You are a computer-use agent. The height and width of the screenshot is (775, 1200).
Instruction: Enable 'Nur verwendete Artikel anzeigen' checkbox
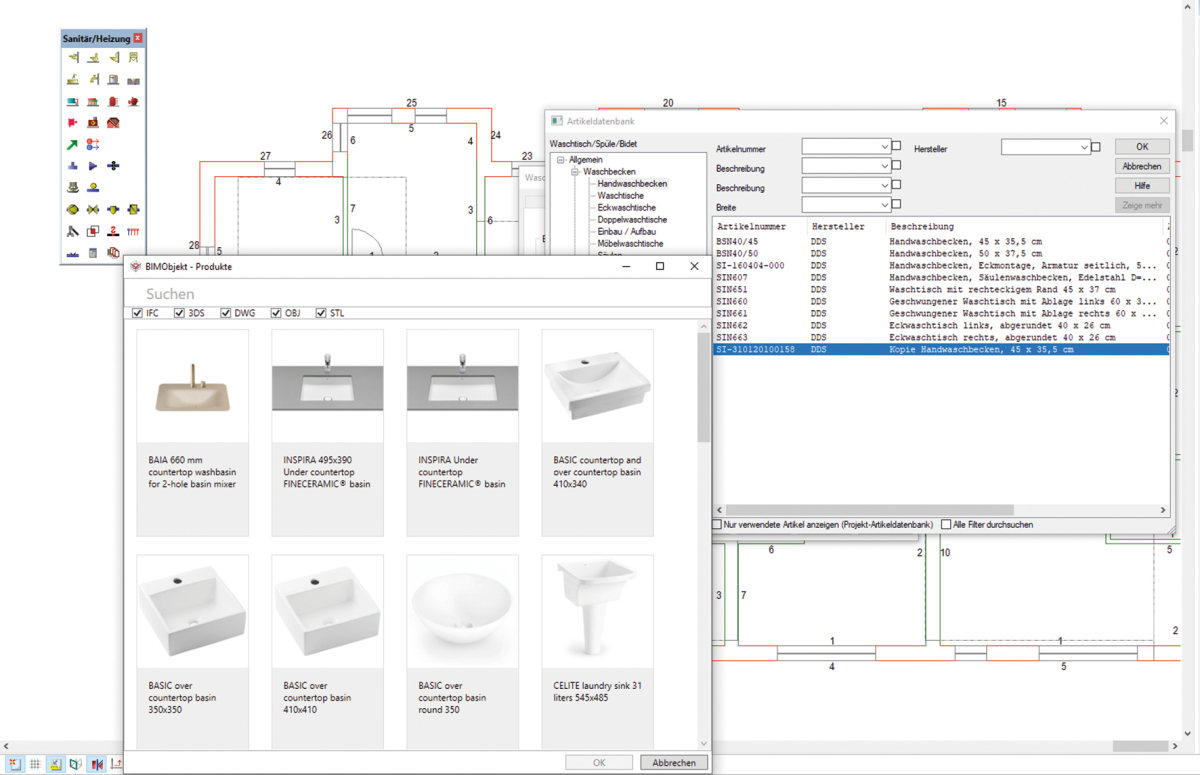[x=716, y=524]
